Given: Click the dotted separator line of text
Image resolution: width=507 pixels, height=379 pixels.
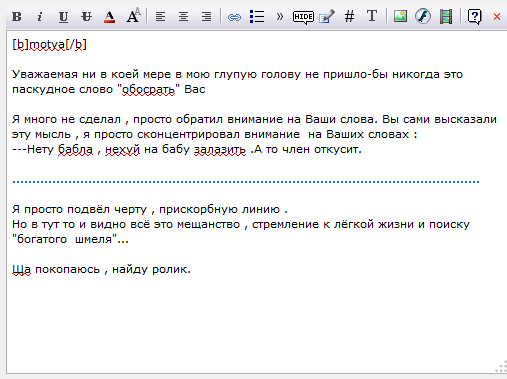Looking at the screenshot, I should [x=246, y=182].
